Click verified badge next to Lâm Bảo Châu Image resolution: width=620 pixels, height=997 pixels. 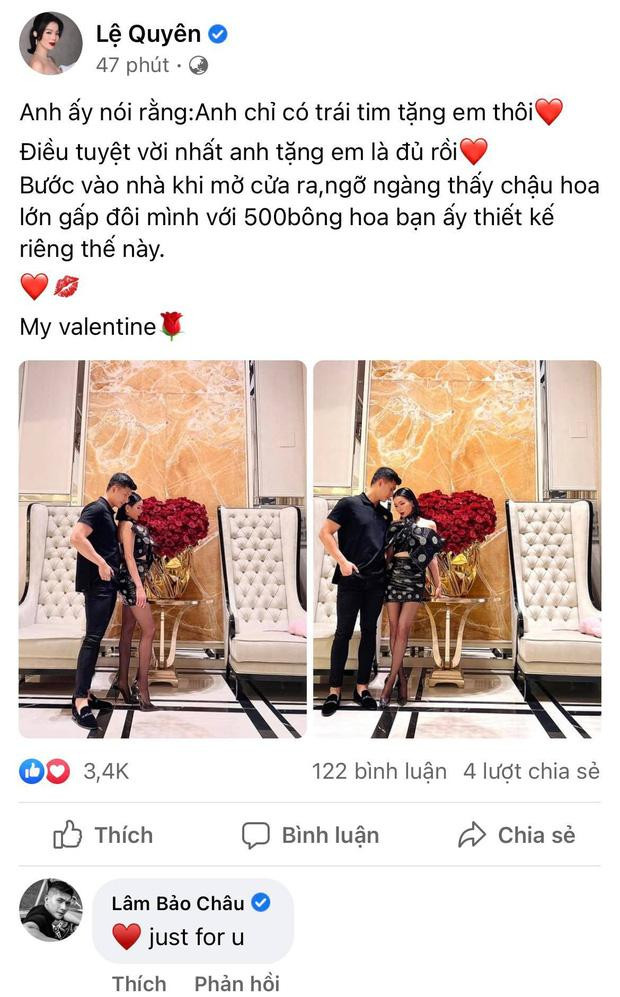[261, 902]
